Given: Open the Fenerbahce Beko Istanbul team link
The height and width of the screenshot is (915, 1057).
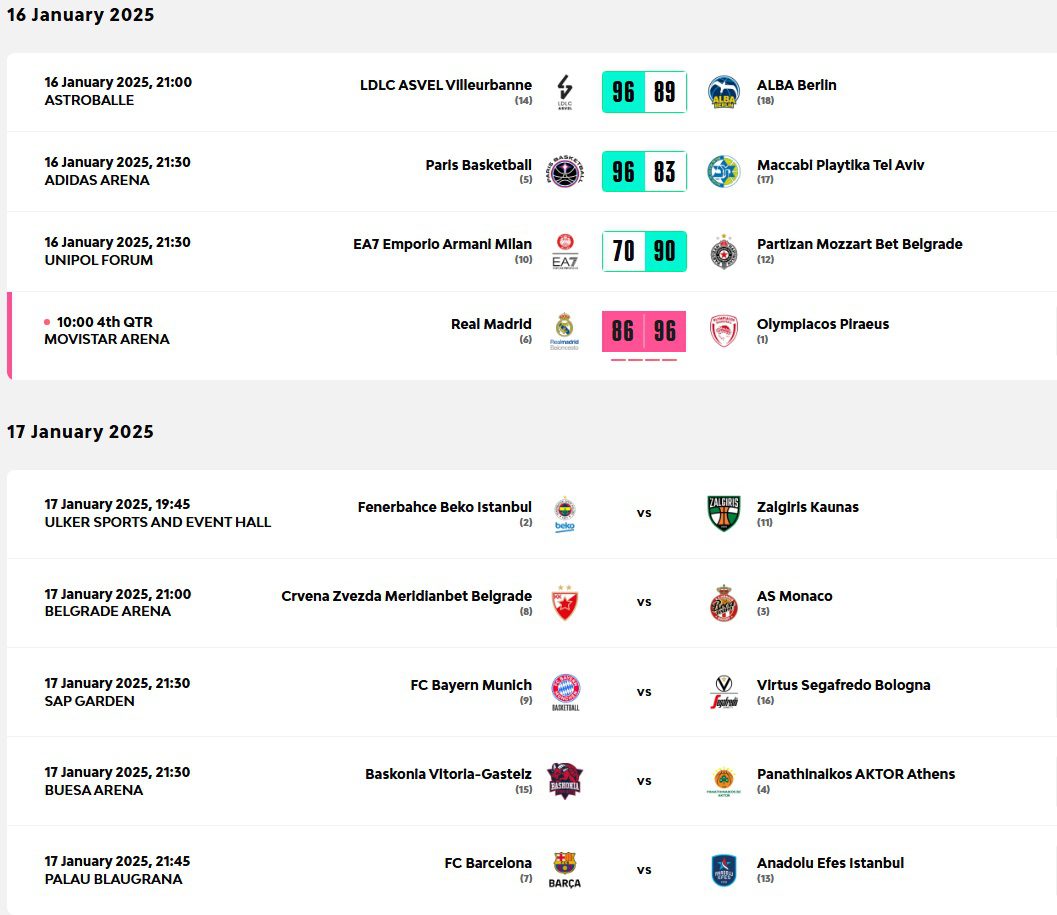Looking at the screenshot, I should click(445, 507).
